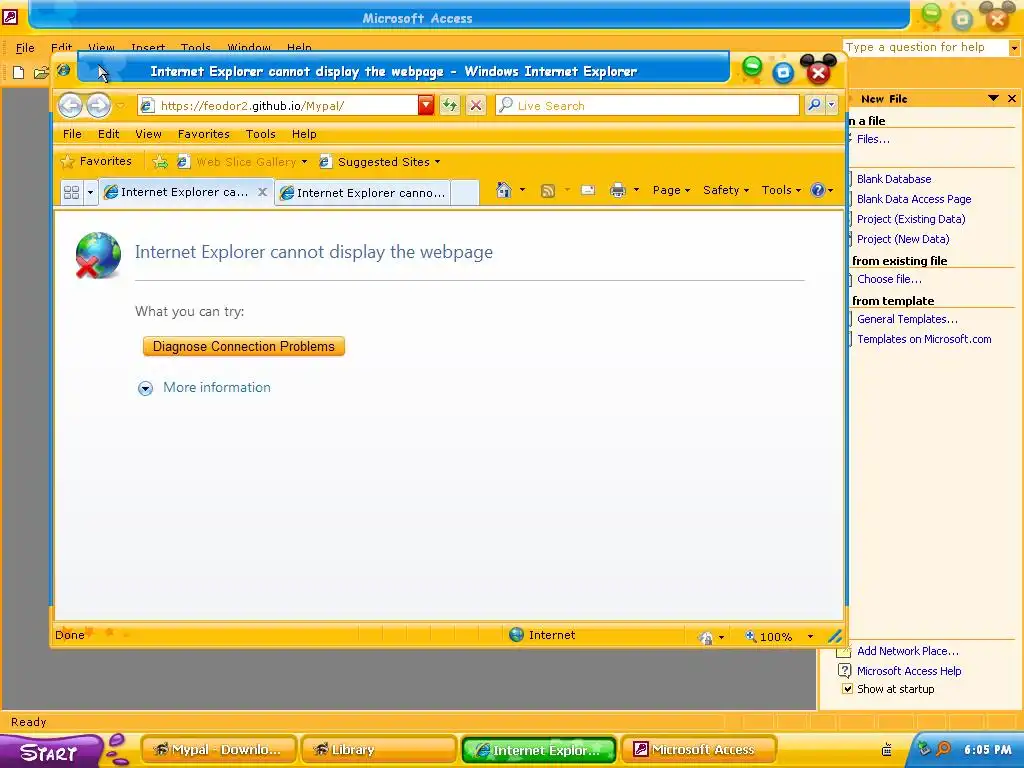The width and height of the screenshot is (1024, 768).
Task: Add to Favorites Bar star-arrow icon
Action: point(160,161)
